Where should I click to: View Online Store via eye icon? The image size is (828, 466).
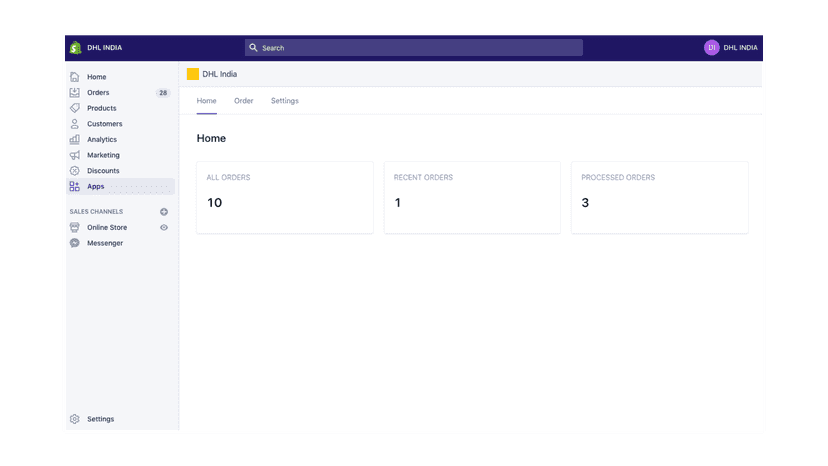164,228
